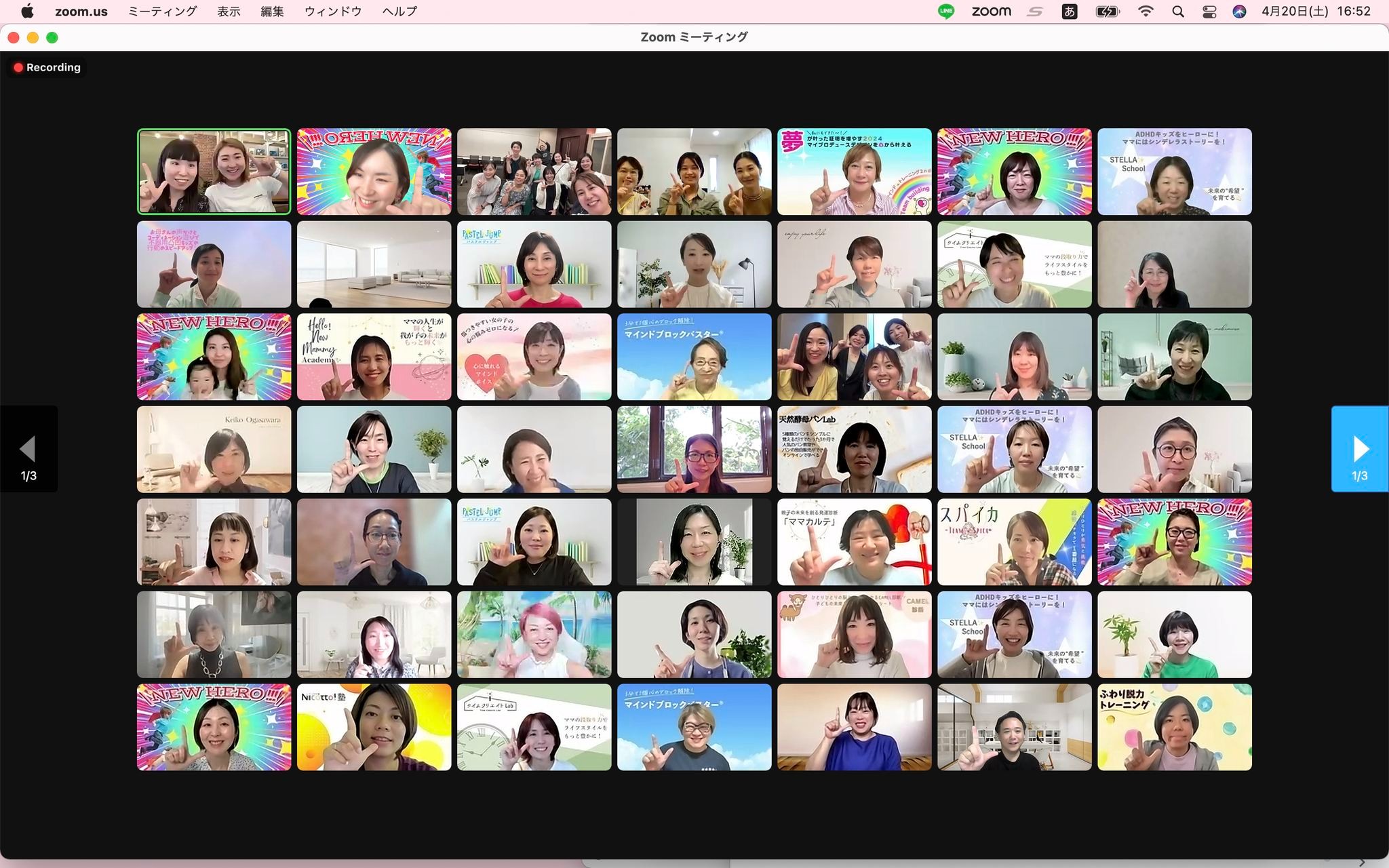Open the Apple menu
1389x868 pixels.
[x=28, y=12]
